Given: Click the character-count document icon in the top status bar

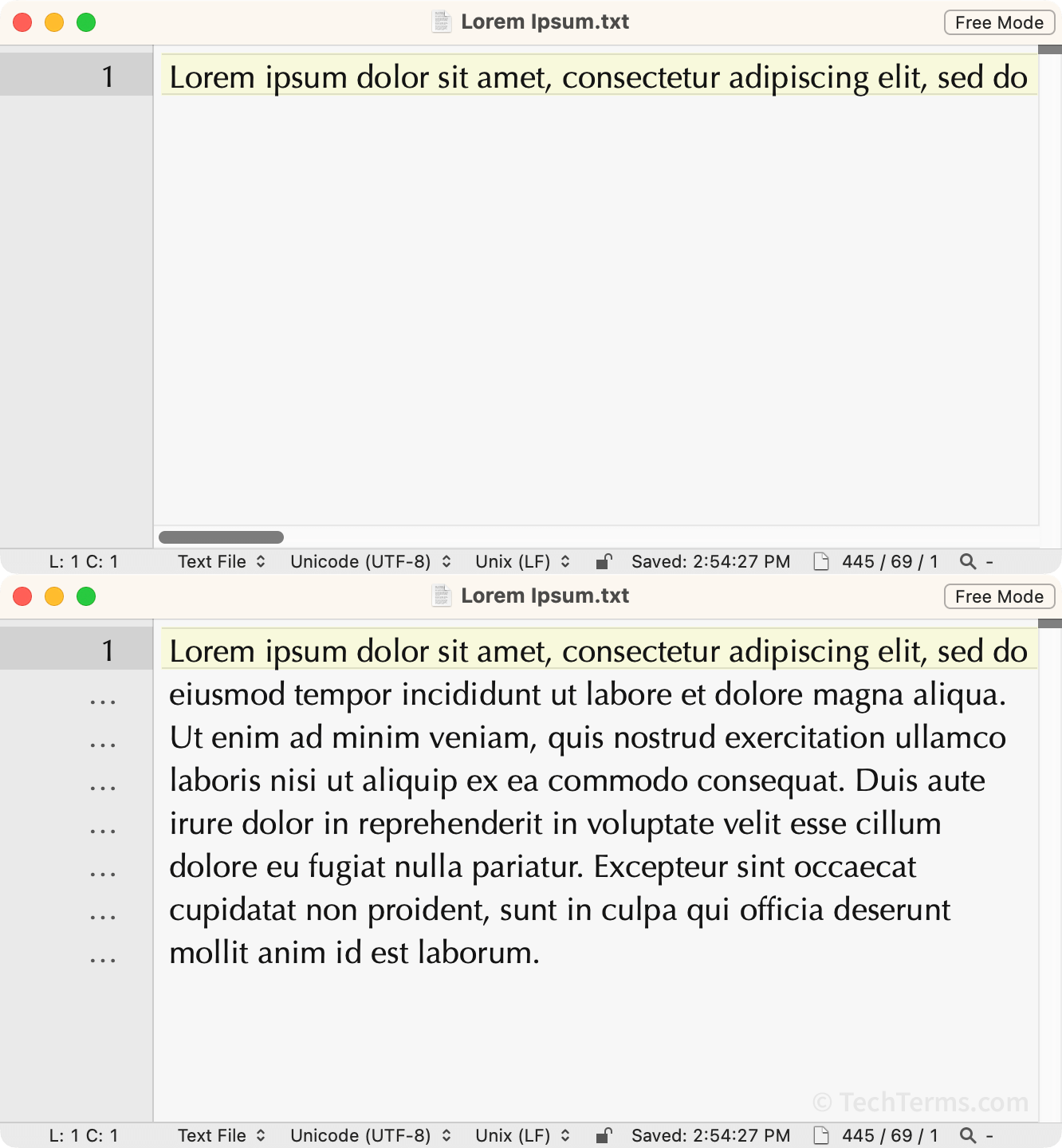Looking at the screenshot, I should point(820,561).
